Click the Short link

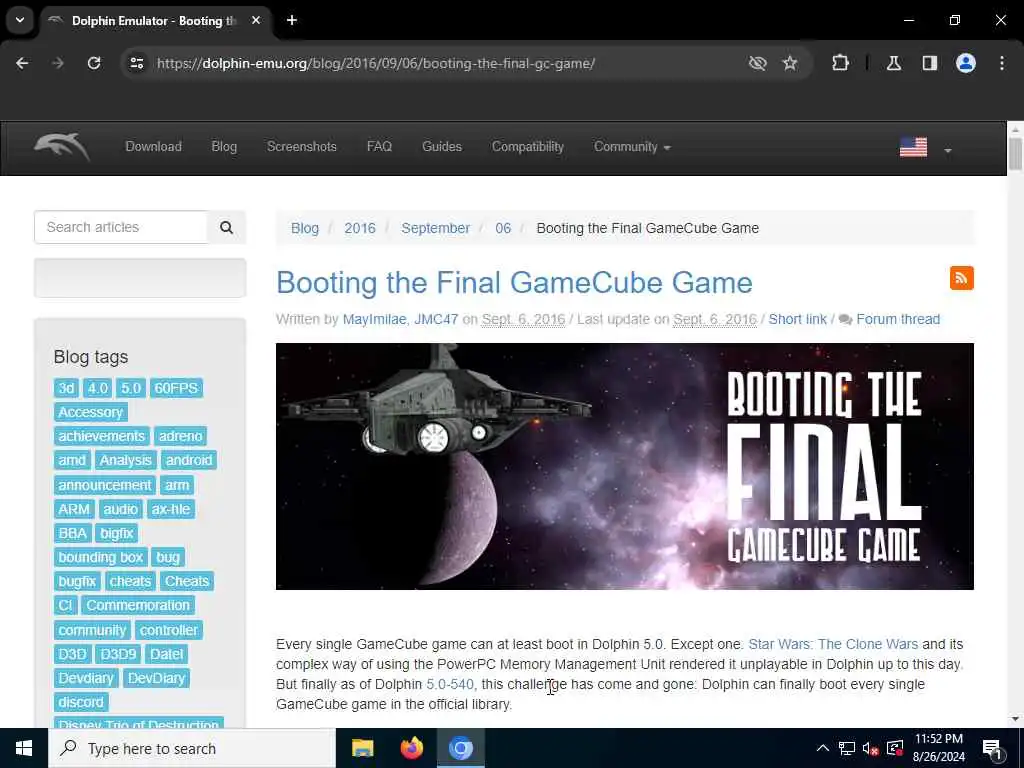797,319
